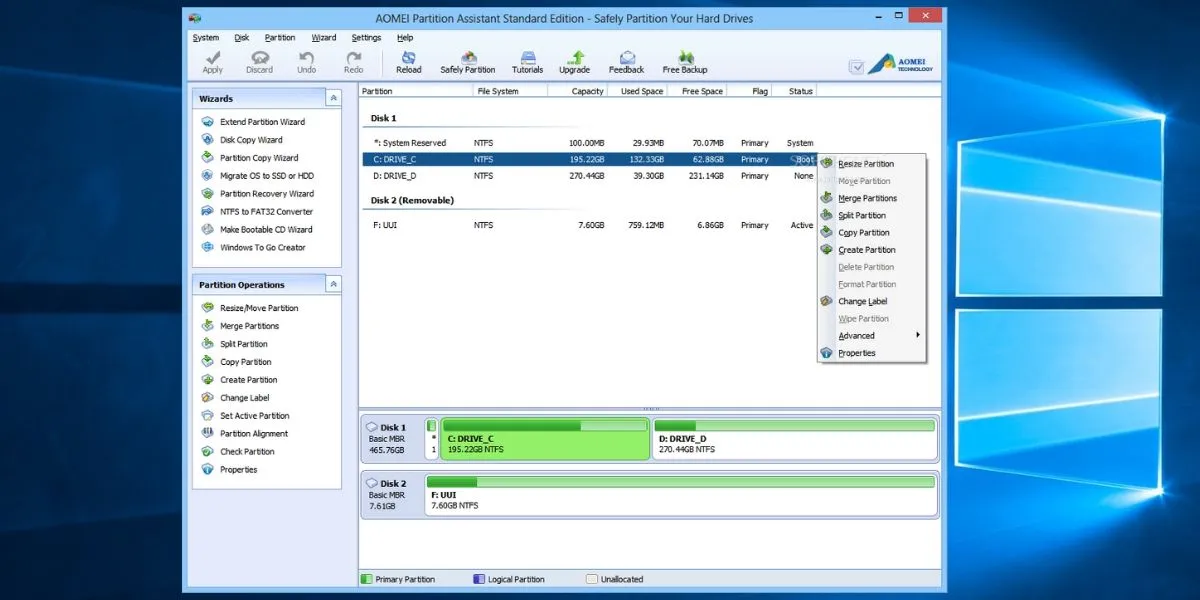Open the Partition menu
This screenshot has height=600, width=1200.
[x=280, y=38]
